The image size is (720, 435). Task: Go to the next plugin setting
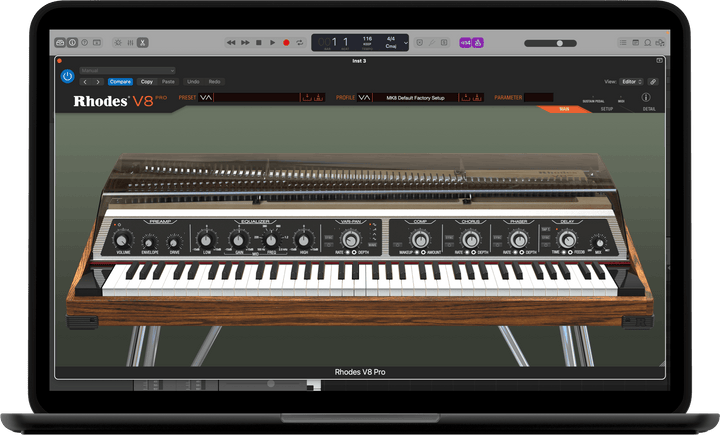tap(98, 82)
